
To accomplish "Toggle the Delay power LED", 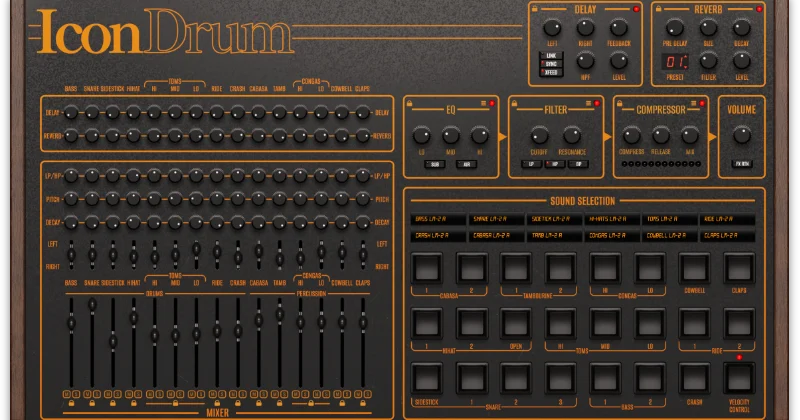I will click(x=636, y=9).
